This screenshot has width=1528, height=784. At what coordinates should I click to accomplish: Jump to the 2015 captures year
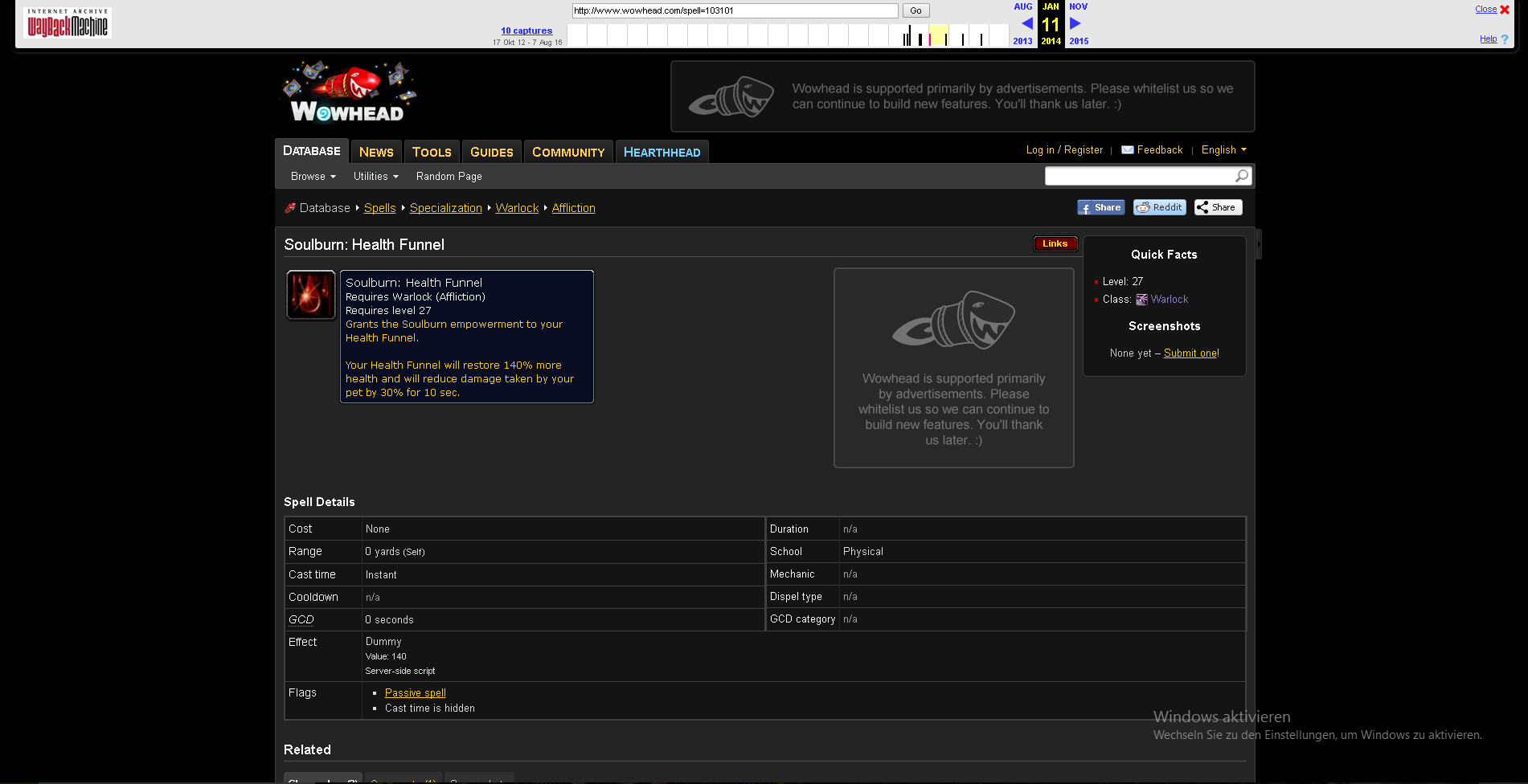click(1079, 41)
